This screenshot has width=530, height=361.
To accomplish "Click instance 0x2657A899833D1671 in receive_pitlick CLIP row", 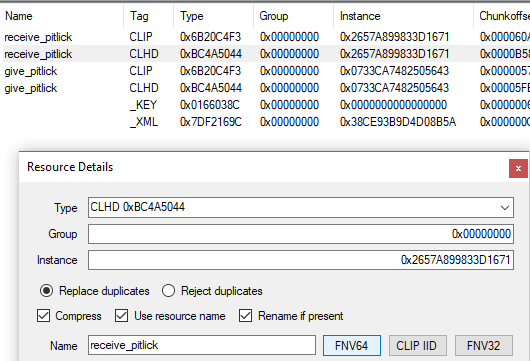I will click(x=394, y=37).
